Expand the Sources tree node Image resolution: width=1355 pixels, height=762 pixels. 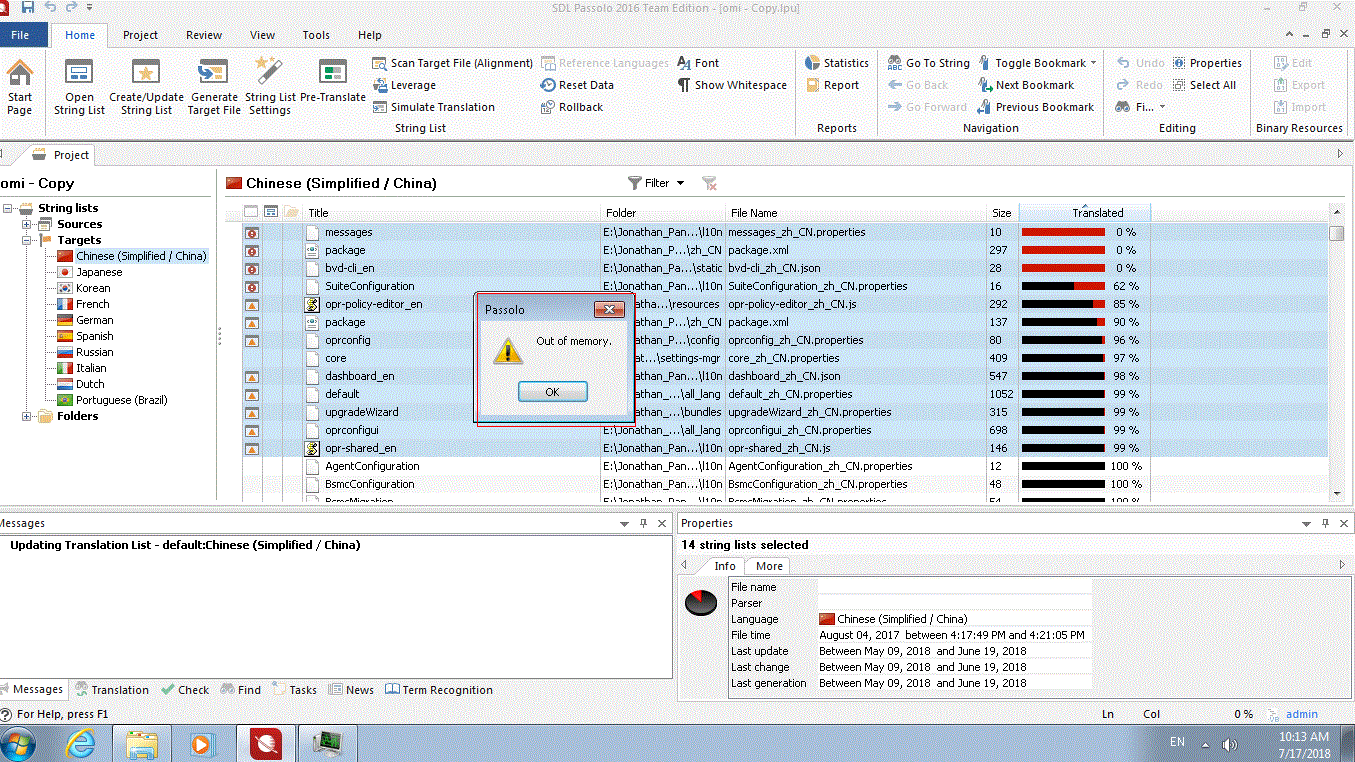coord(27,224)
